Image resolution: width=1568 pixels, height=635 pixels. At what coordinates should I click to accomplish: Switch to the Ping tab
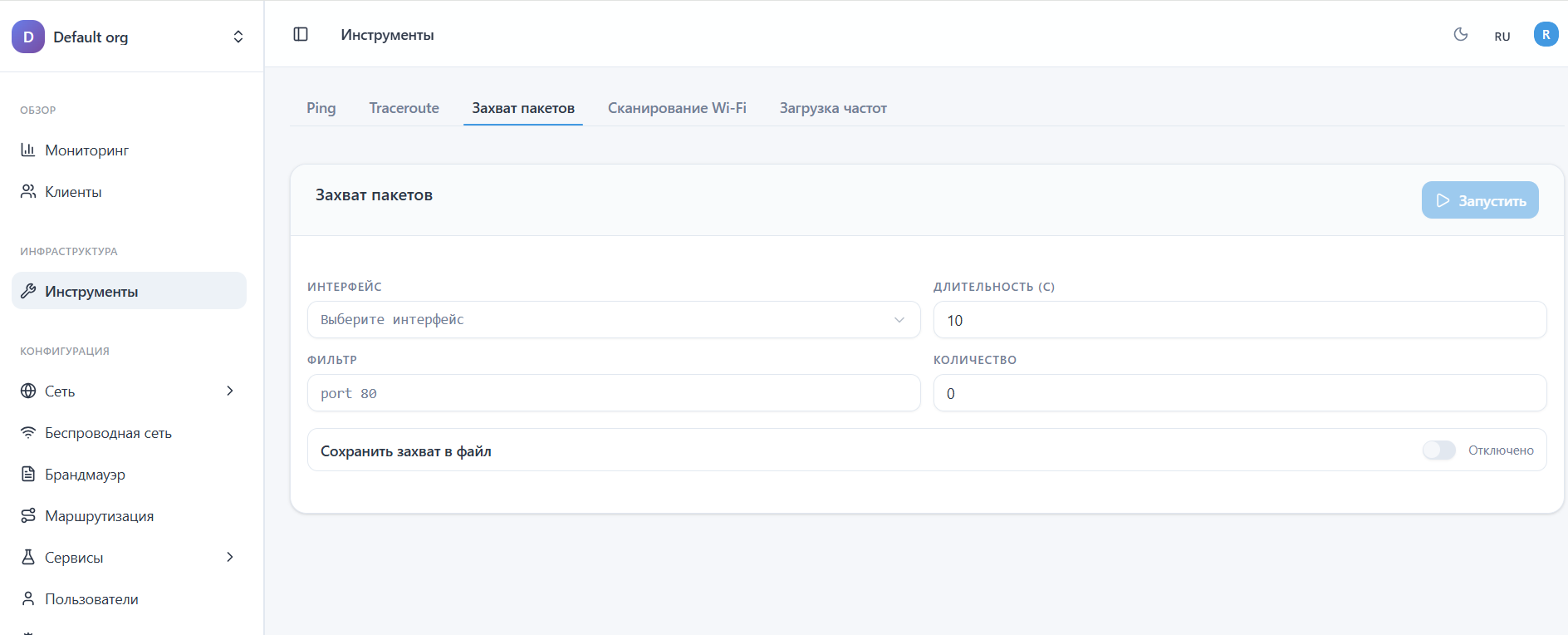point(321,108)
